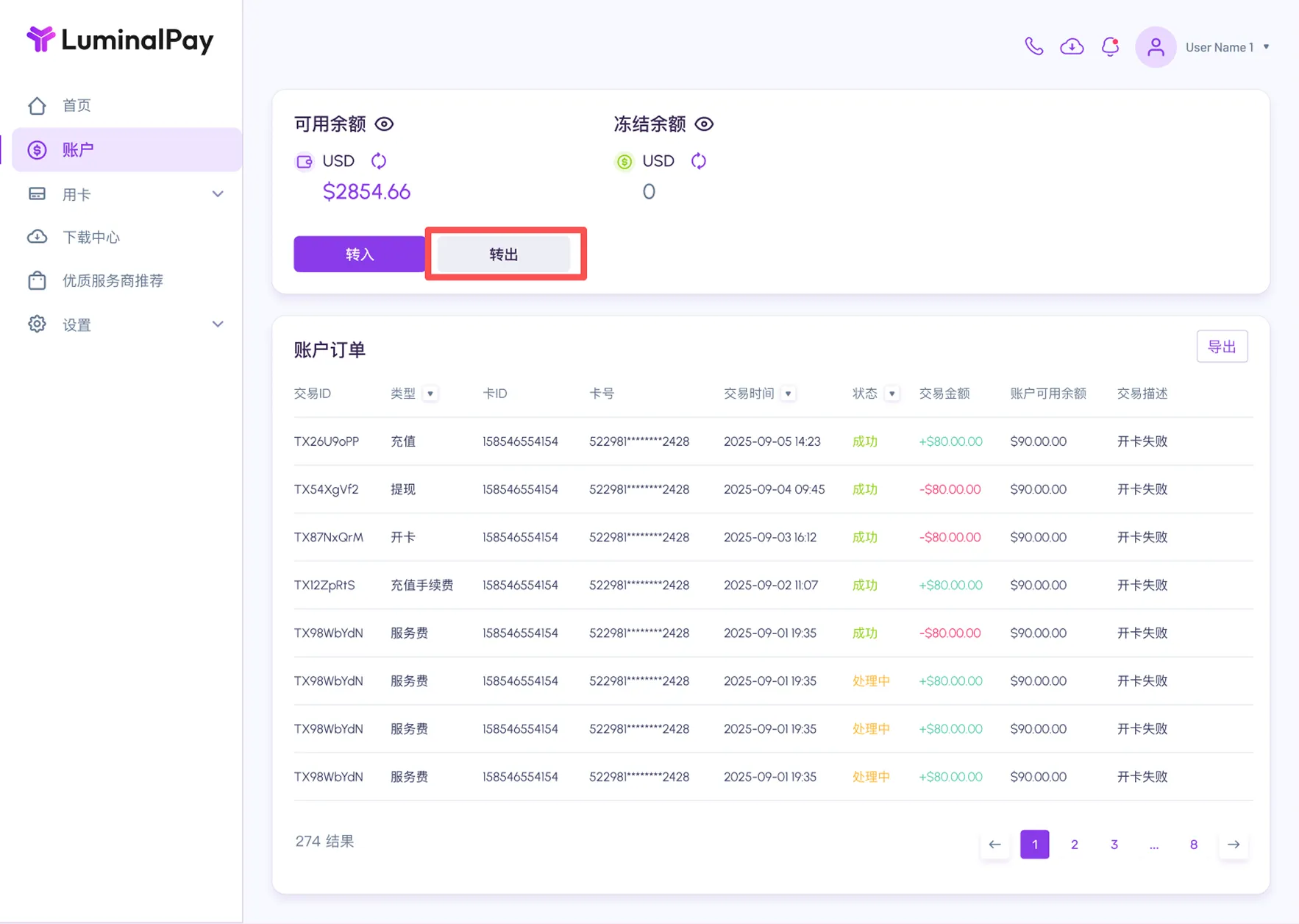Expand the 设置 submenu chevron
1299x924 pixels.
click(218, 324)
